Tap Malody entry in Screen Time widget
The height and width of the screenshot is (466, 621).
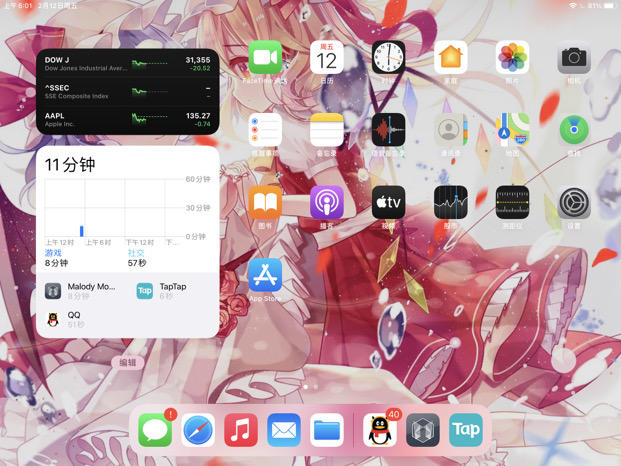tap(81, 291)
